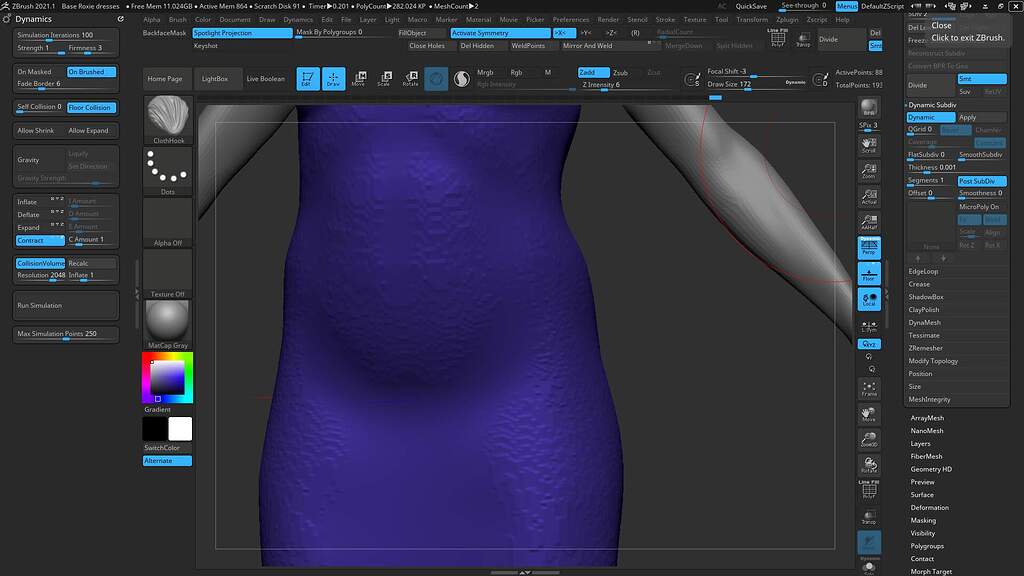This screenshot has width=1024, height=576.
Task: Click the Run Simulation button
Action: [x=63, y=306]
